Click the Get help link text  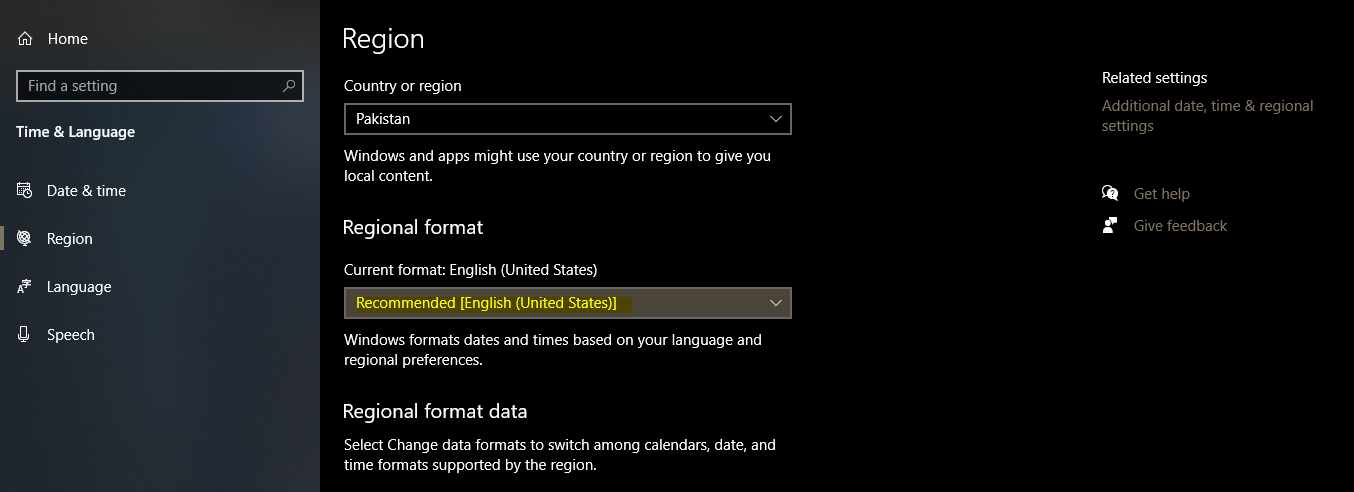pyautogui.click(x=1161, y=194)
